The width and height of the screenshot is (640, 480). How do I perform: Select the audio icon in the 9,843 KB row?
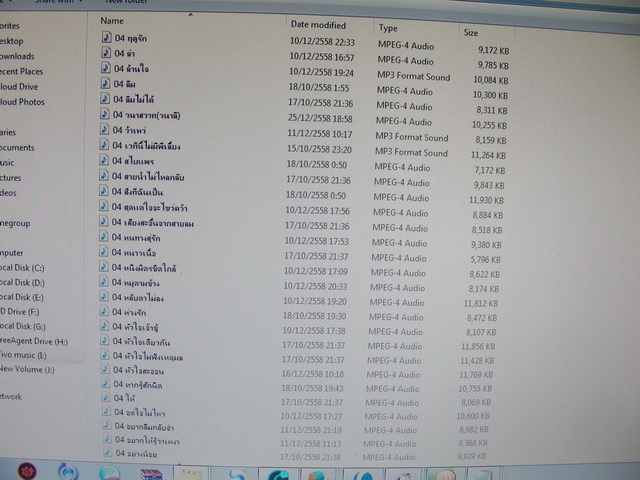[104, 176]
